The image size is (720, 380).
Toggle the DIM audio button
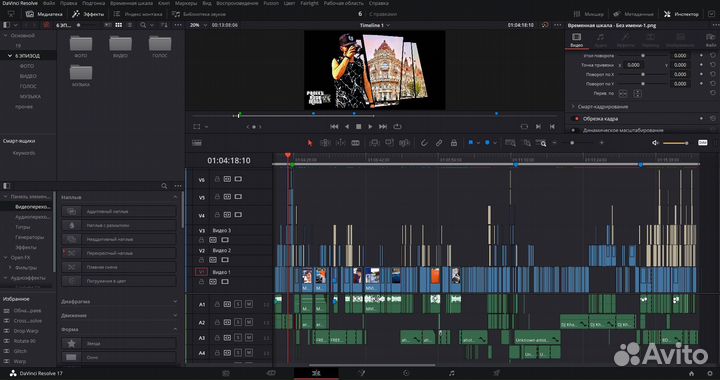703,143
